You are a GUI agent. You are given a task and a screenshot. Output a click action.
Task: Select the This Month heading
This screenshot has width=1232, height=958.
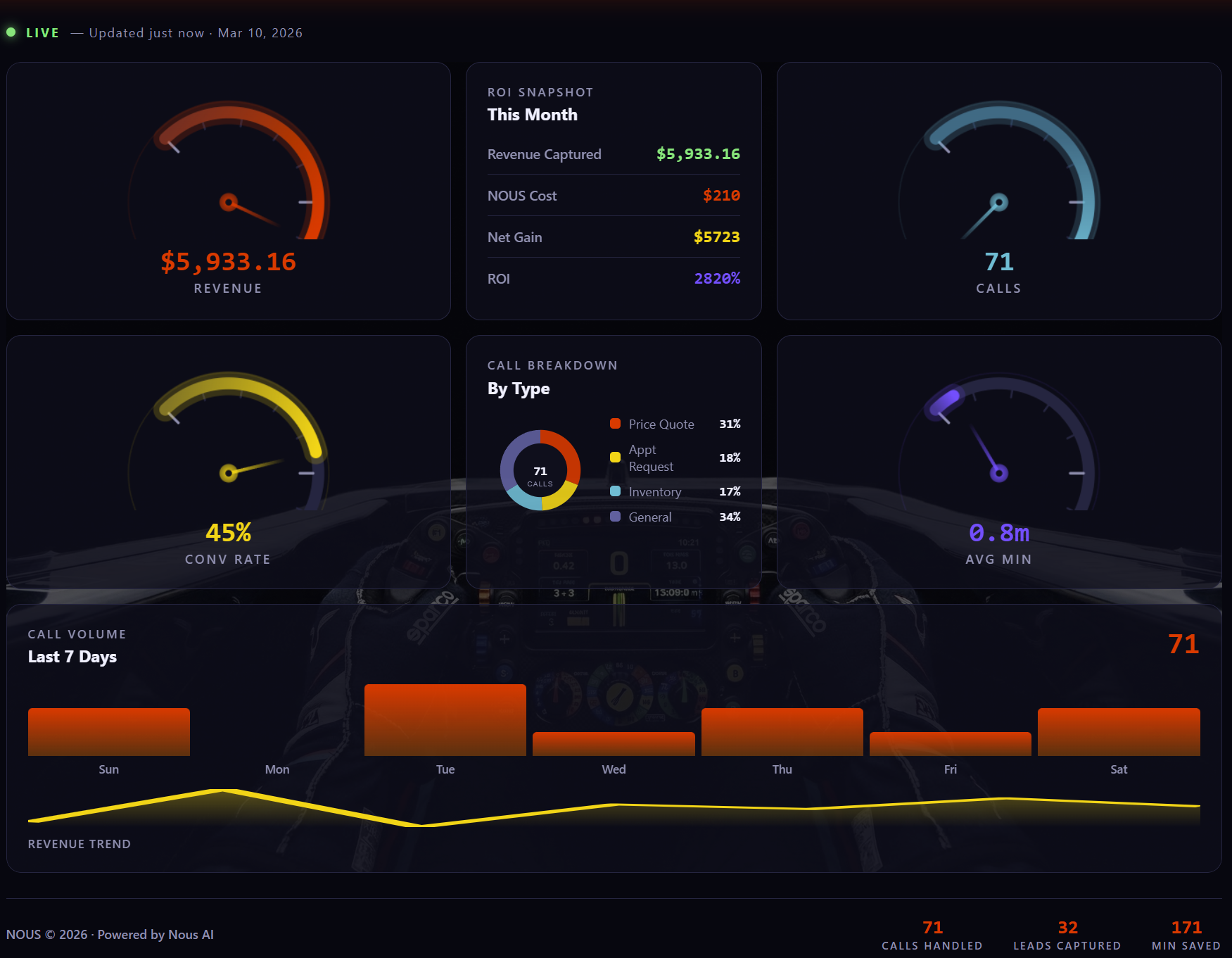click(532, 114)
